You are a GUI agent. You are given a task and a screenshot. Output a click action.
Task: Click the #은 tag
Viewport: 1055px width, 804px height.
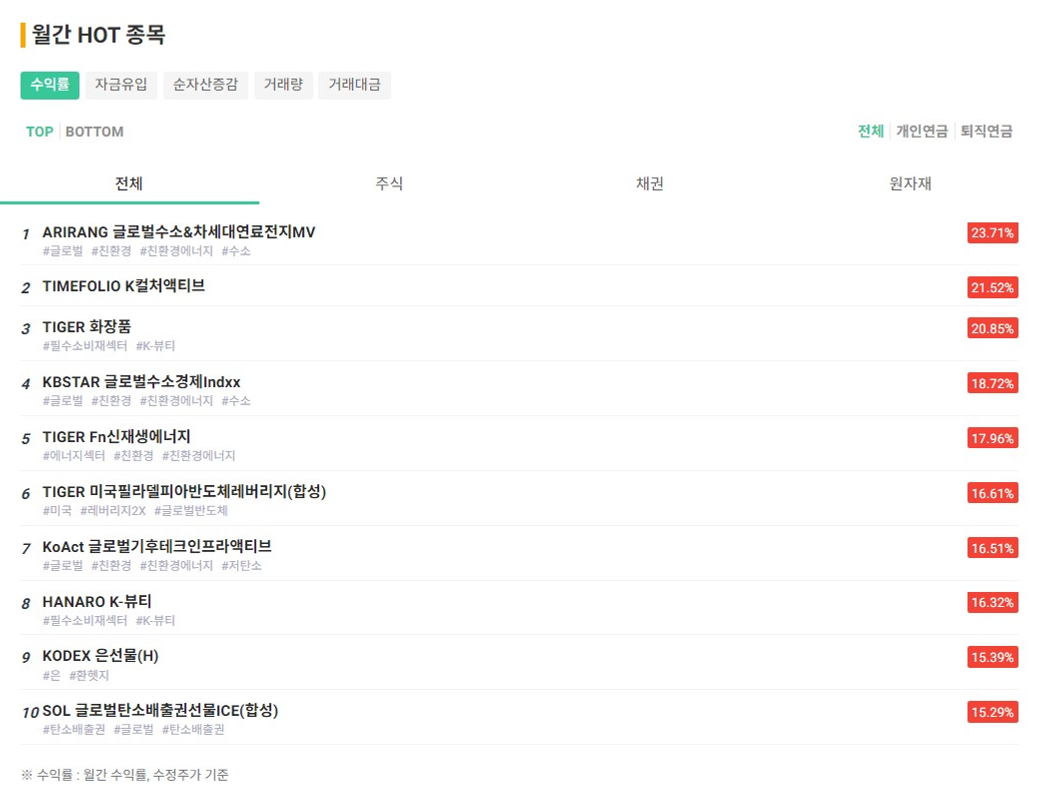click(x=52, y=675)
